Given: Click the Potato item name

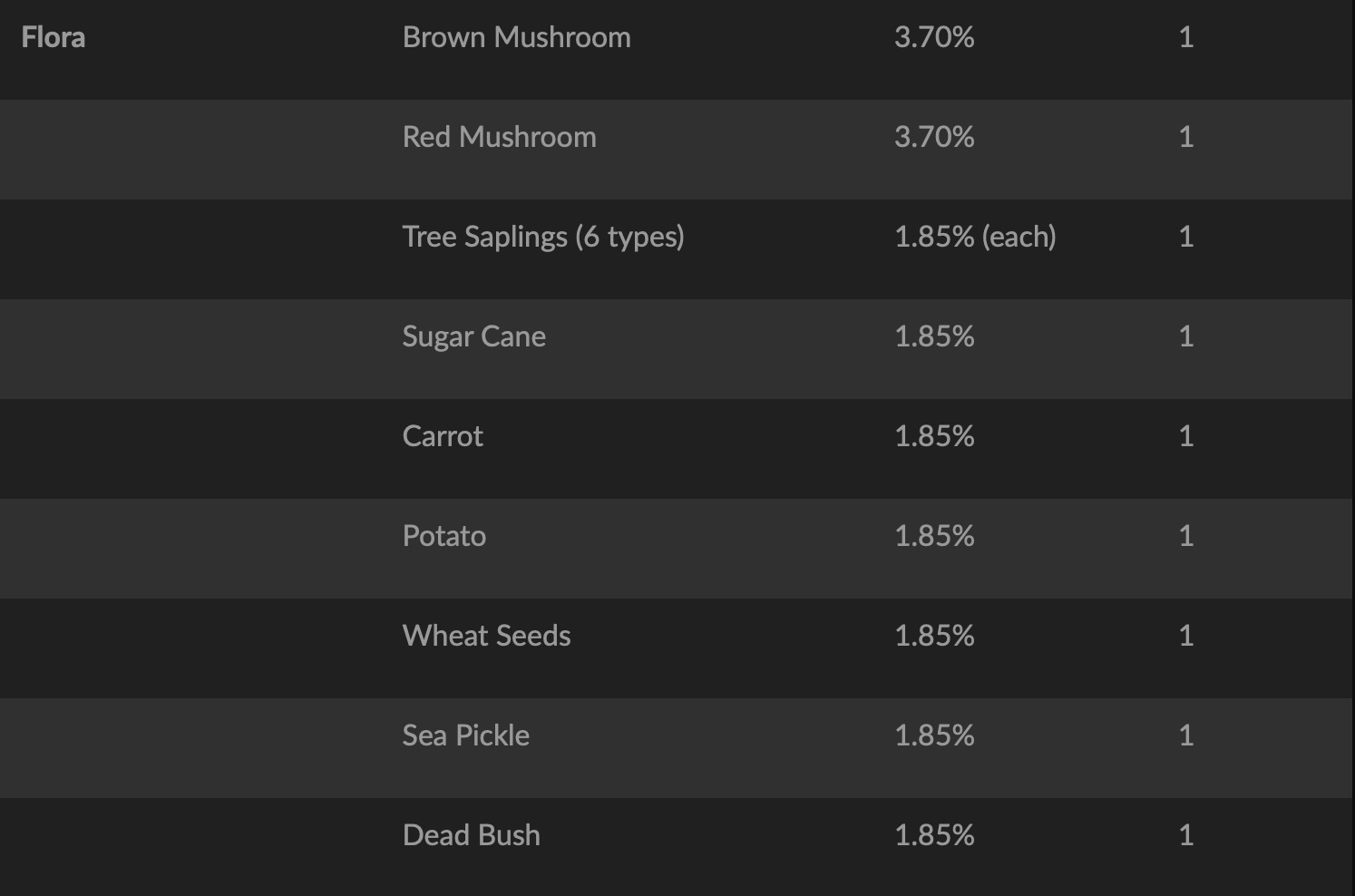Looking at the screenshot, I should (x=444, y=536).
